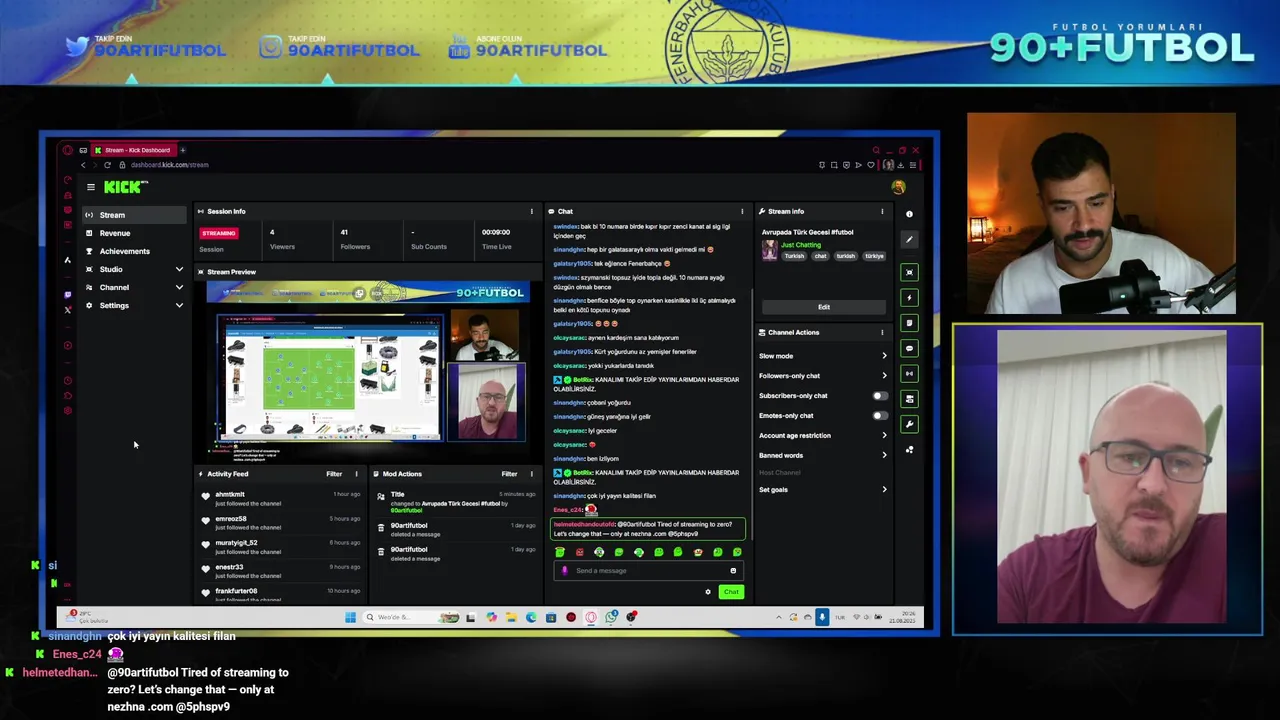Viewport: 1280px width, 720px height.
Task: Toggle Emotes-only chat switch
Action: tap(879, 416)
